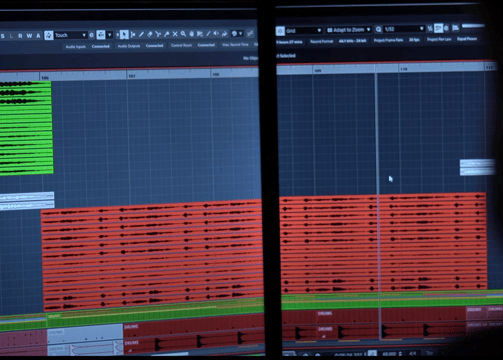Open the 1/32 quantize preset dropdown

(404, 29)
